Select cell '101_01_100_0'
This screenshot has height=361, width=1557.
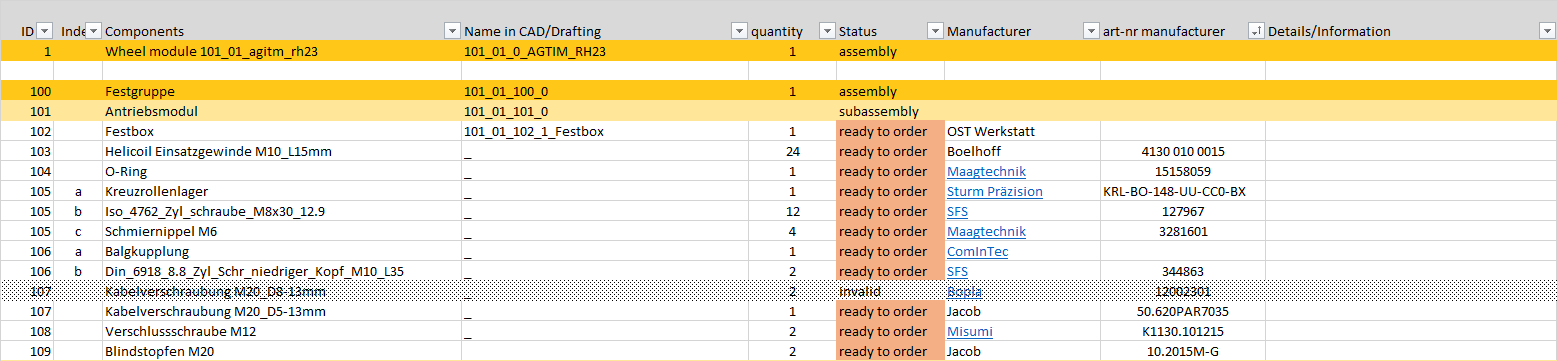pos(605,91)
